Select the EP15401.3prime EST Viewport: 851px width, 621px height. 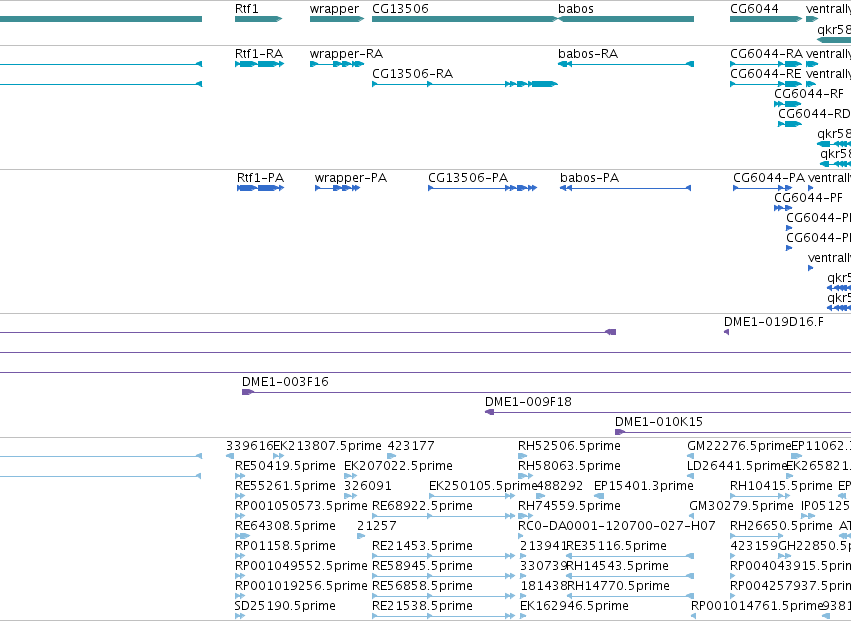pyautogui.click(x=599, y=497)
